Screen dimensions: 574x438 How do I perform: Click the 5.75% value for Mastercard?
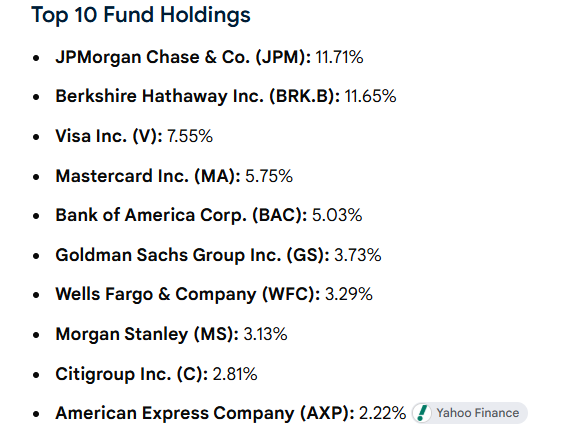coord(269,176)
